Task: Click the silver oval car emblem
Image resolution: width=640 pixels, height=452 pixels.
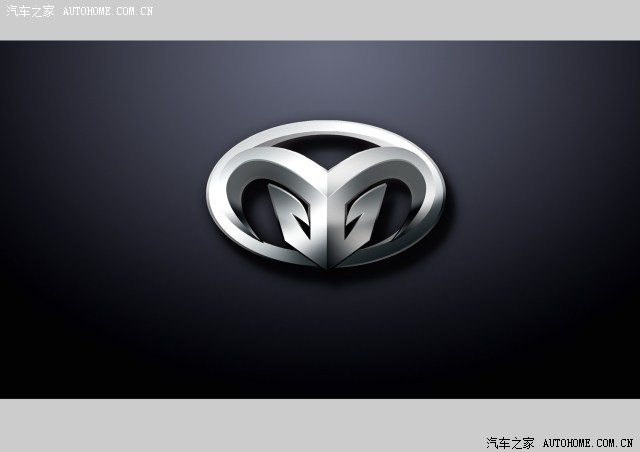Action: 326,195
